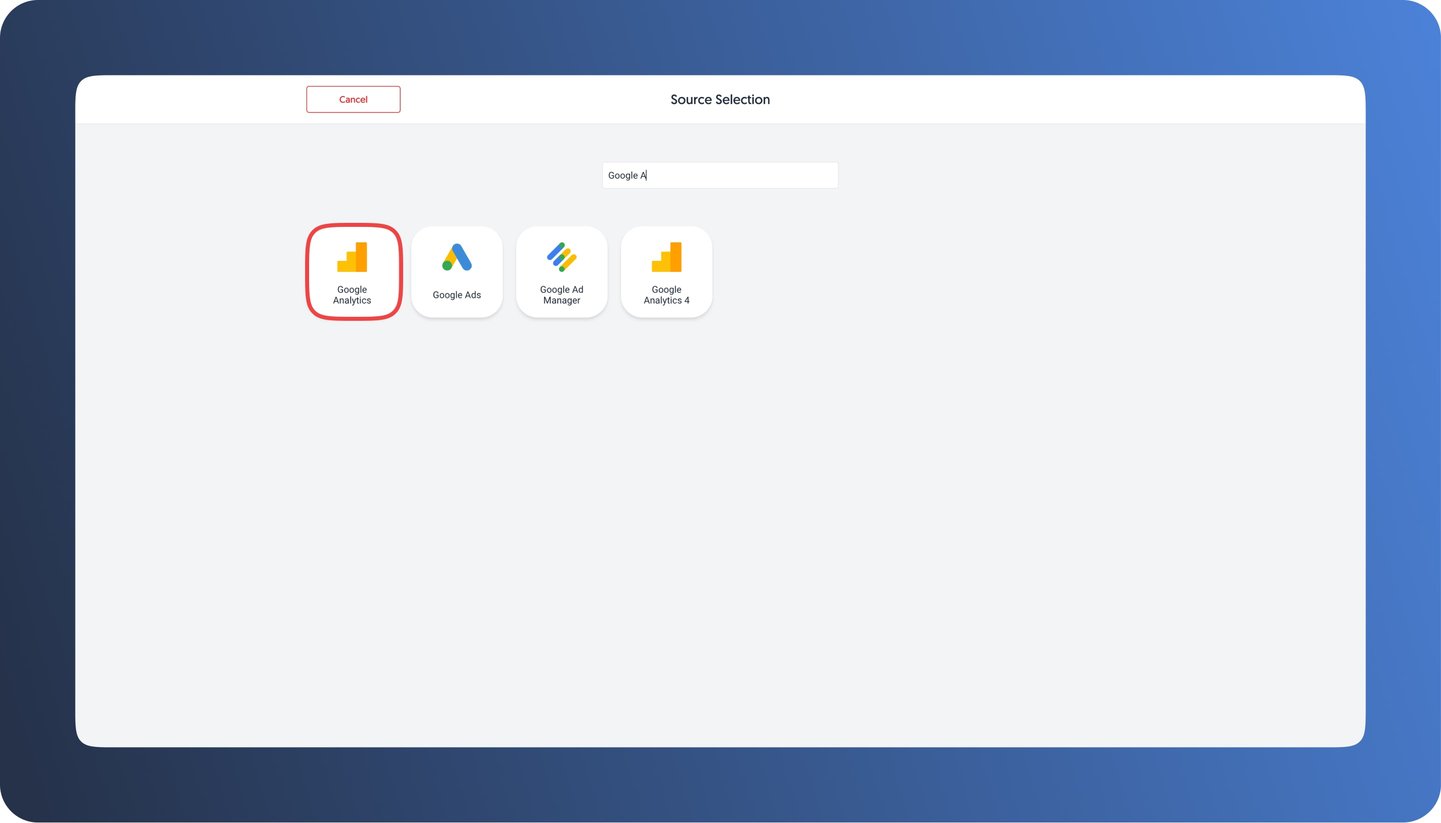
Task: Choose the Google Analytics 4 card
Action: pos(666,270)
